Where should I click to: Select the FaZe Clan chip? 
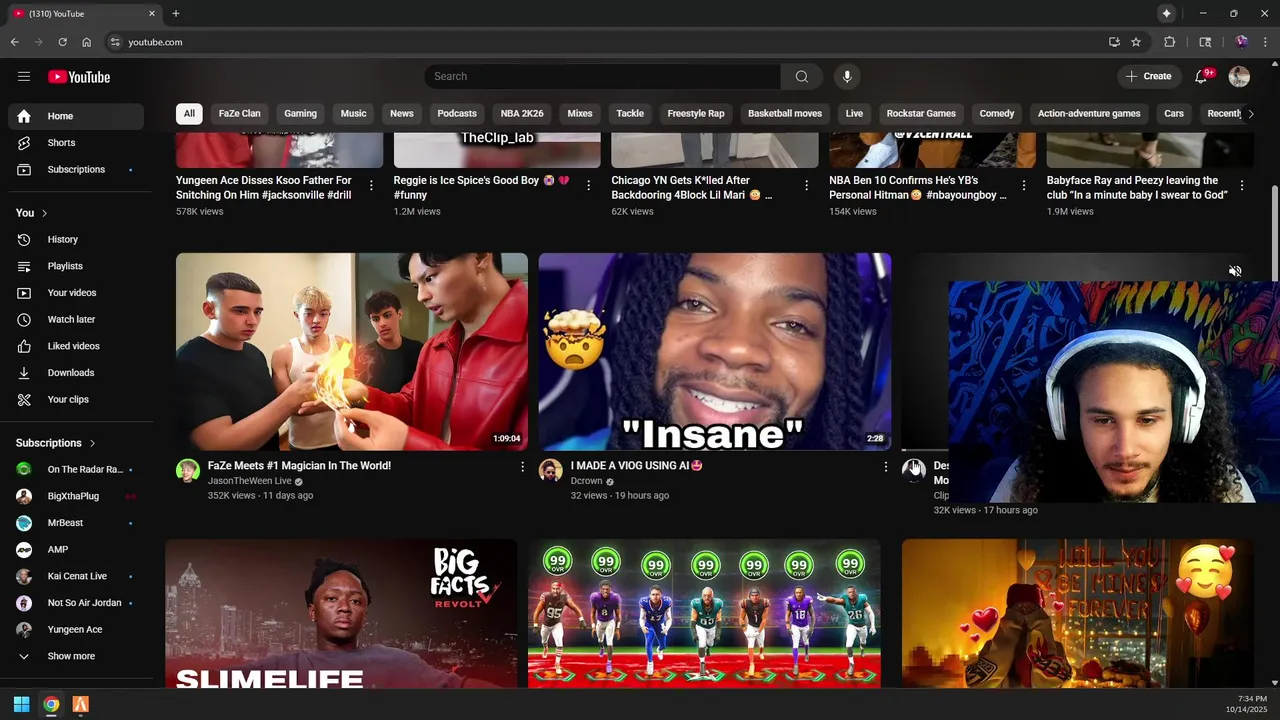point(240,114)
